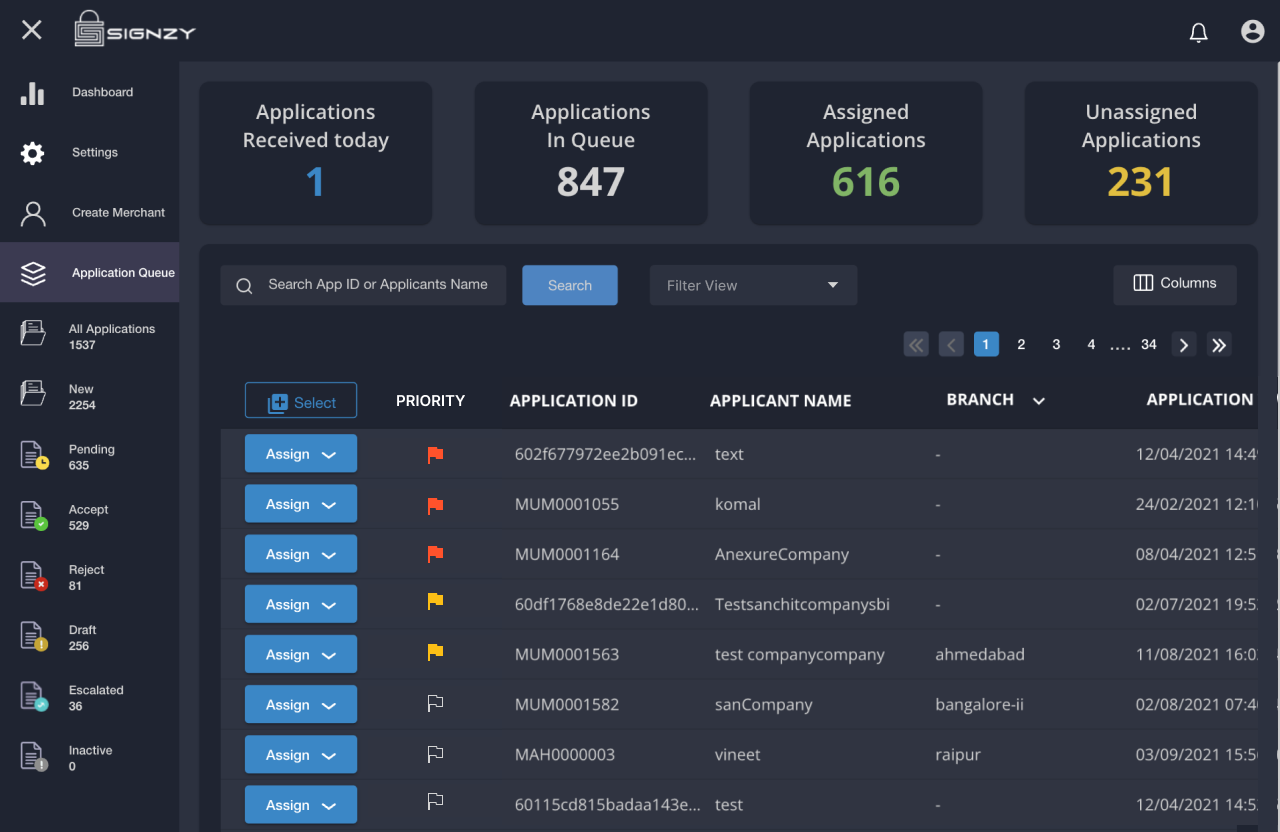Click the Escalated document icon
The image size is (1280, 832).
pos(34,697)
